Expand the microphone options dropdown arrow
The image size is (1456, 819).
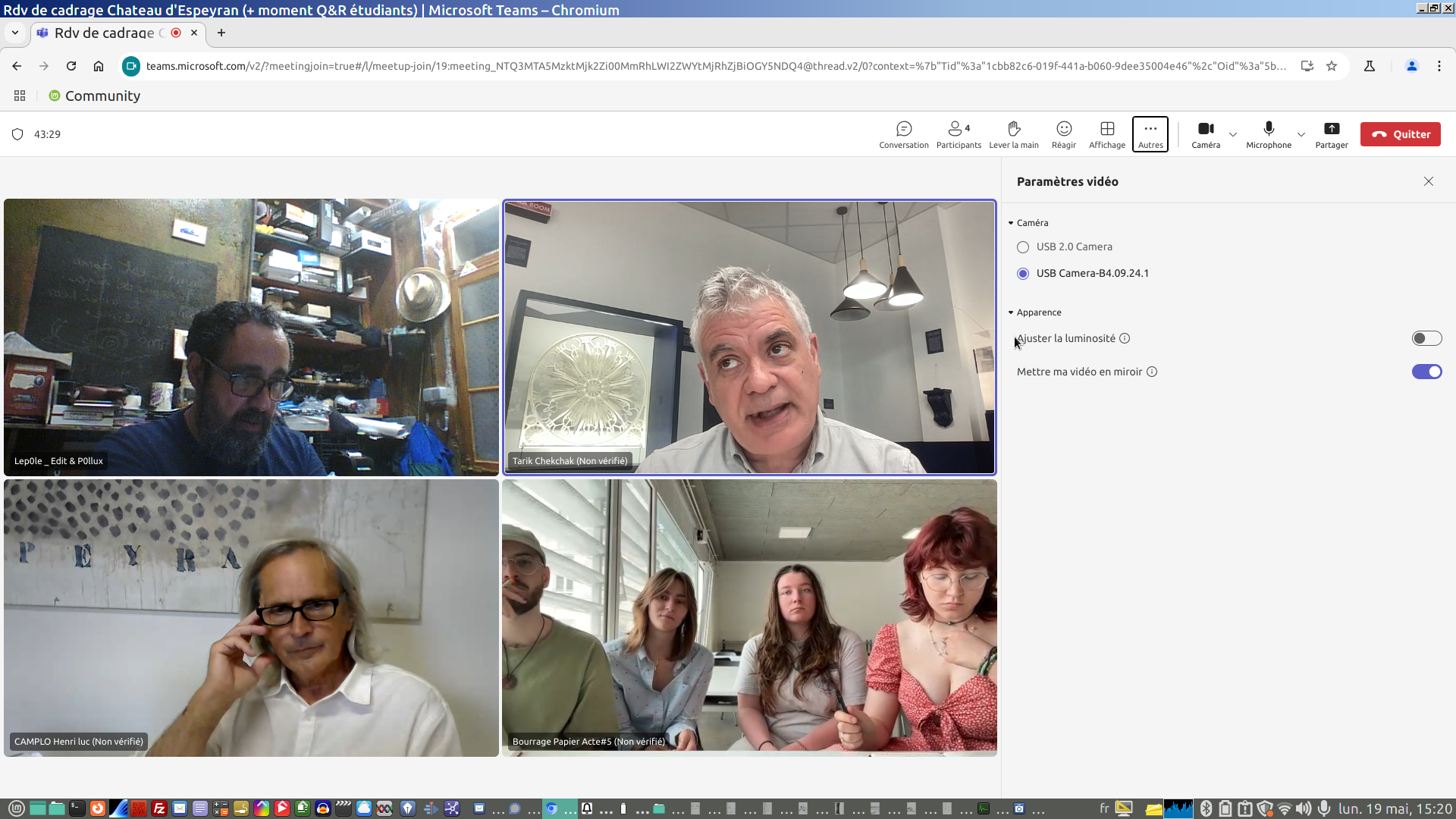point(1301,135)
